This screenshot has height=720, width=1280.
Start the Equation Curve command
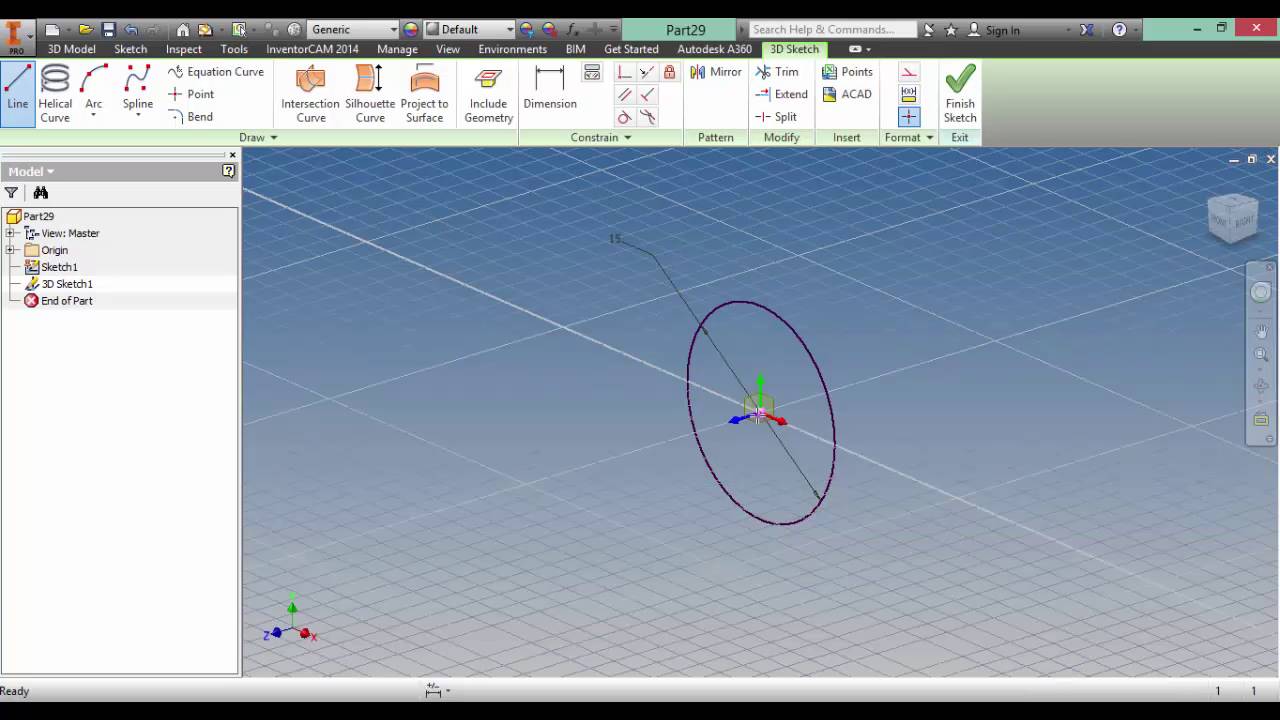click(x=216, y=72)
